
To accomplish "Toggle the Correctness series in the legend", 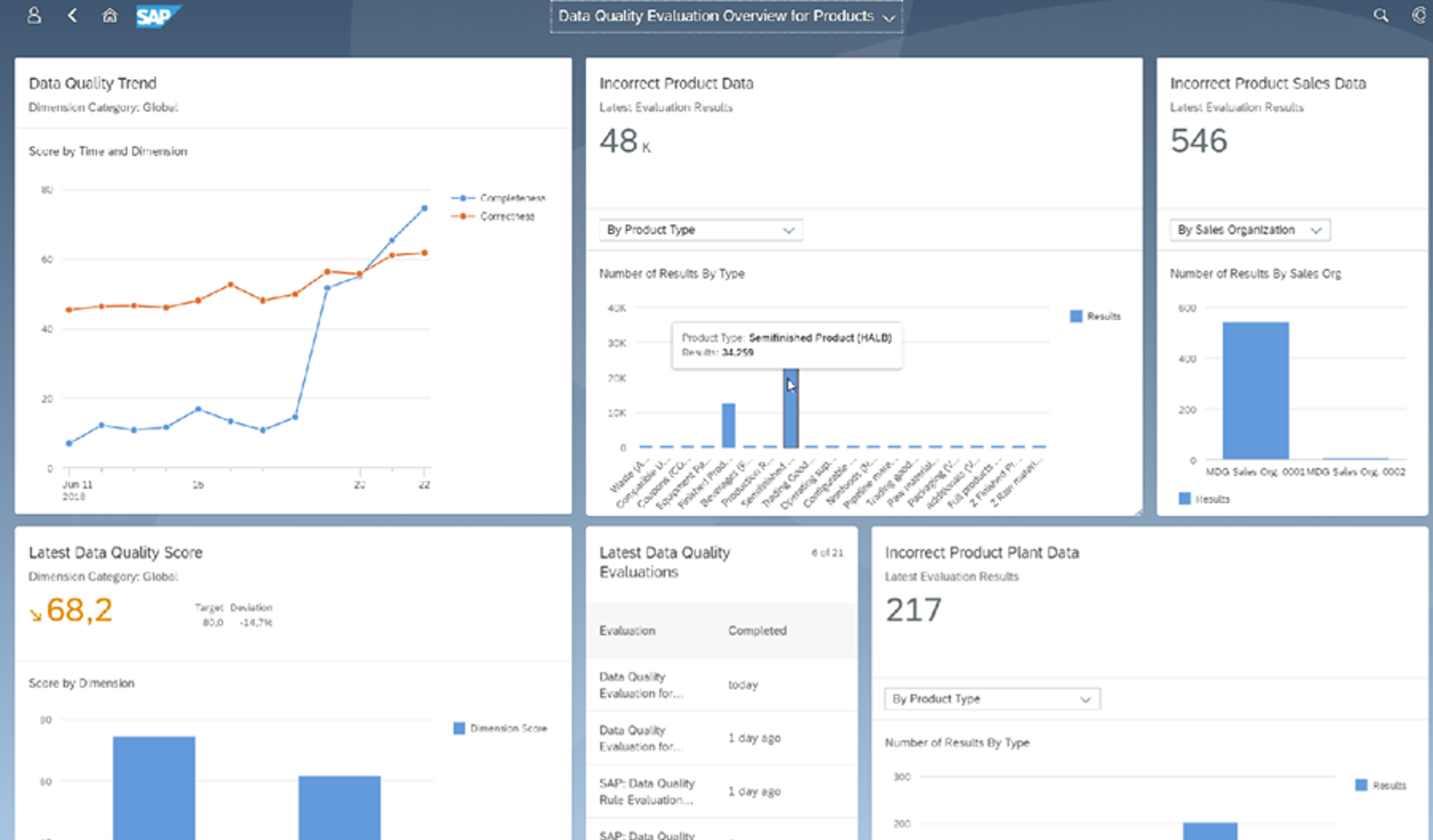I will pos(498,216).
